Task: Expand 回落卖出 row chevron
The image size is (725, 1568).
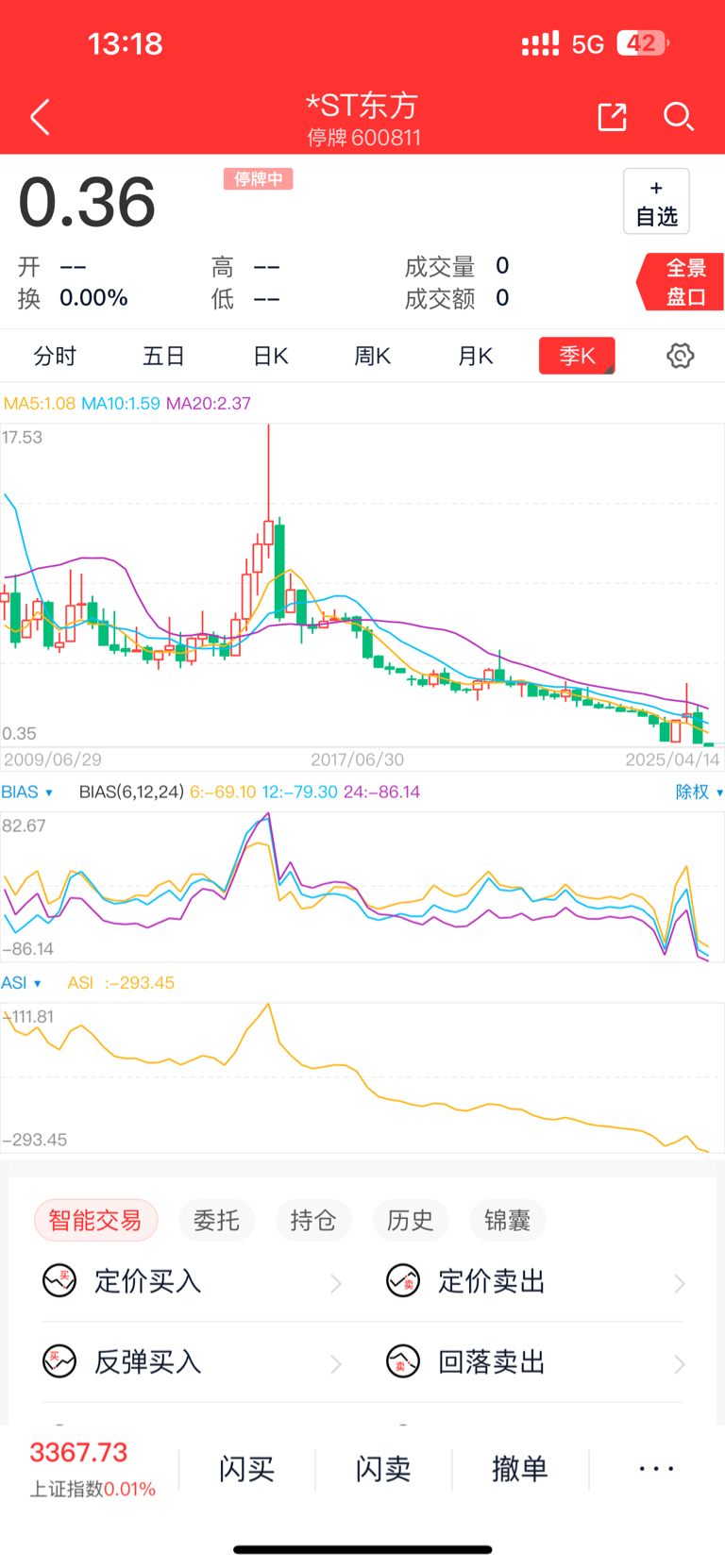Action: (x=680, y=1363)
